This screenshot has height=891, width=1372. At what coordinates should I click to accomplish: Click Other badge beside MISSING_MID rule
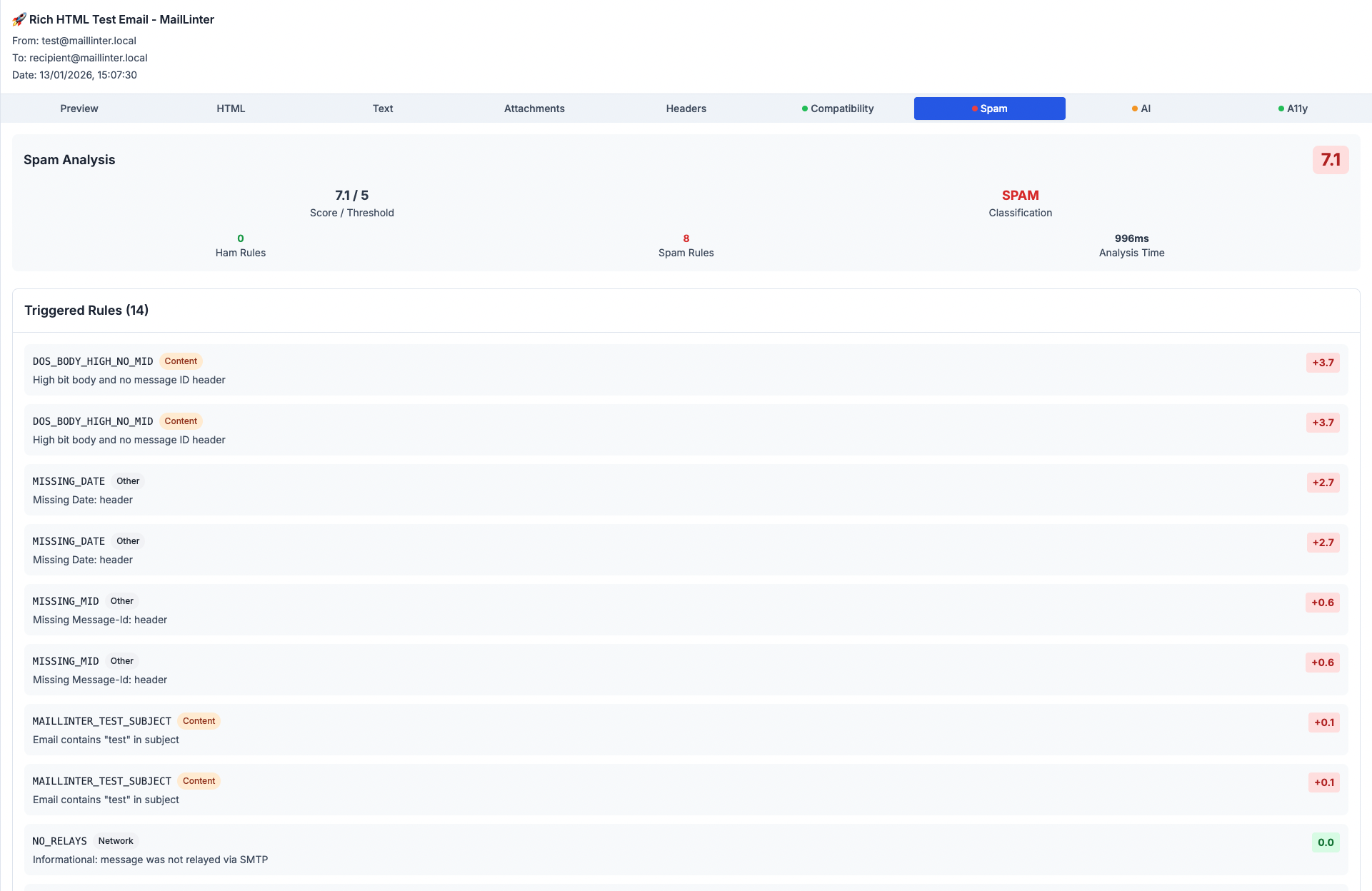tap(122, 601)
